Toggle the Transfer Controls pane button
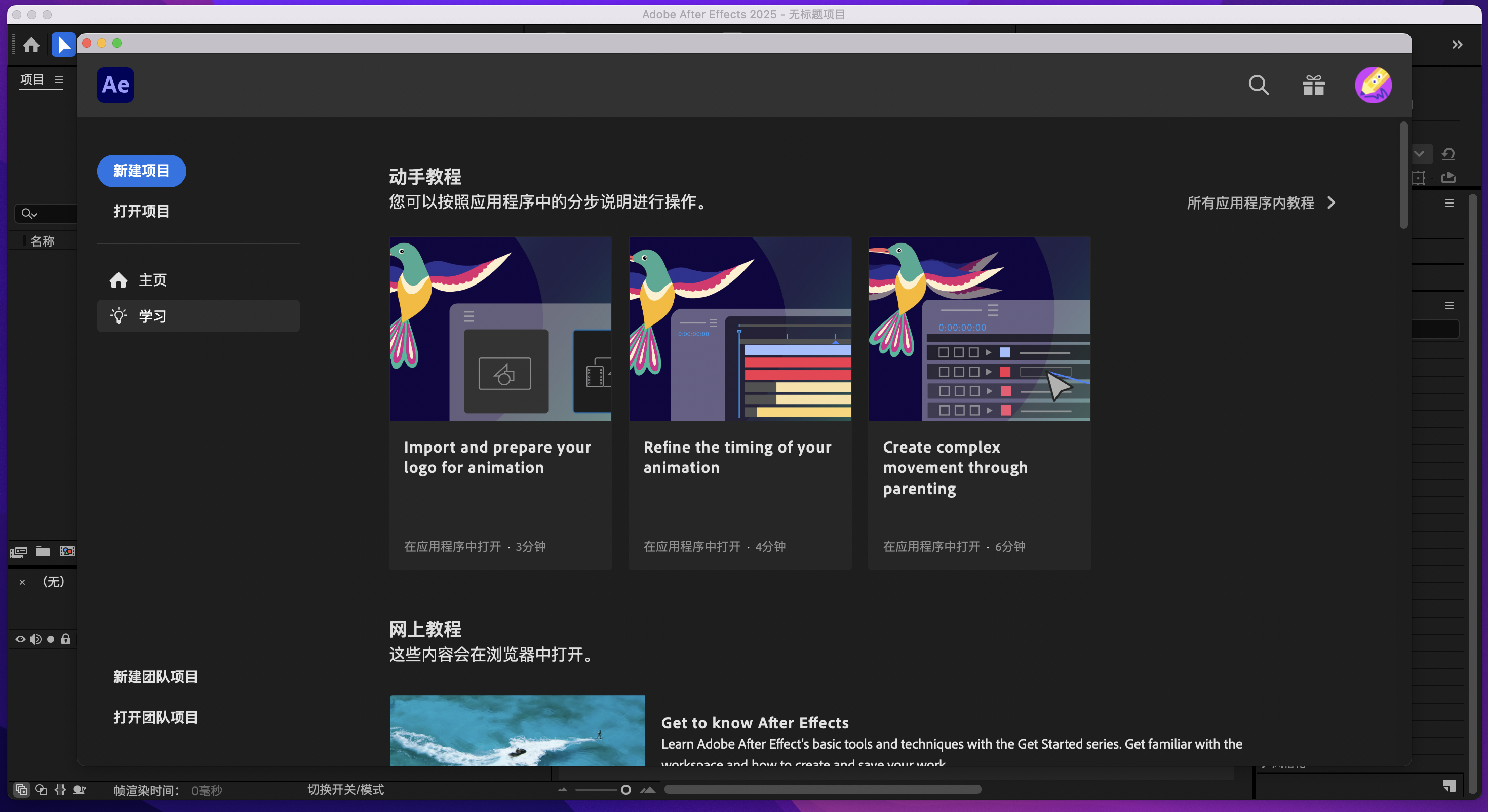Screen dimensions: 1488x812 [x=41, y=790]
